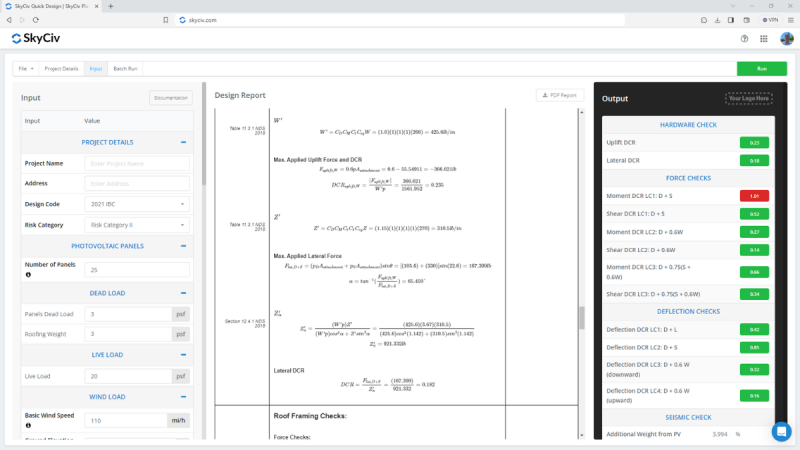Click the Number of Panels info icon
Viewport: 800px width, 450px height.
(x=28, y=275)
